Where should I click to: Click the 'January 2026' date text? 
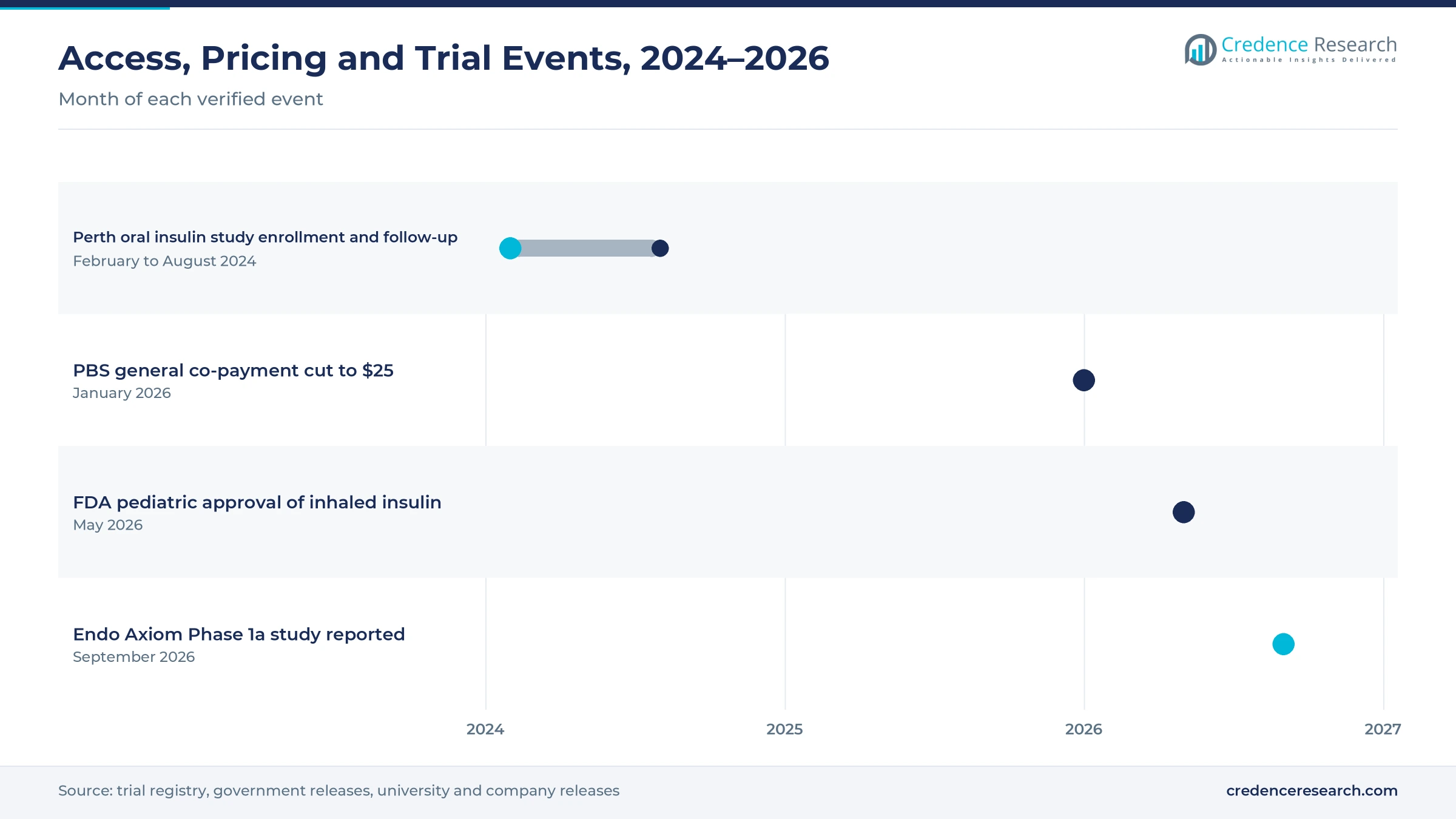tap(122, 393)
